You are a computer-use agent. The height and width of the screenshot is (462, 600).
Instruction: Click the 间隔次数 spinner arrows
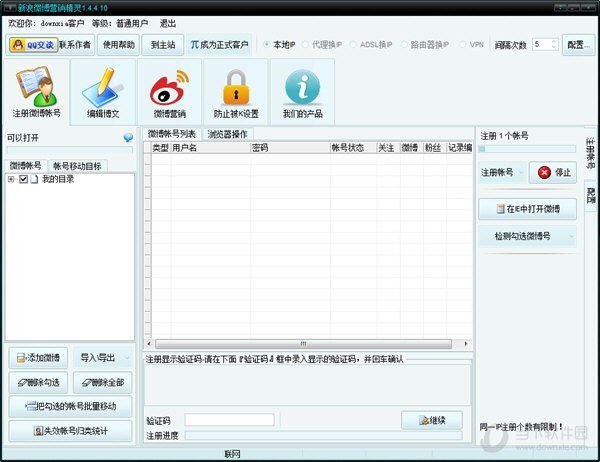(554, 44)
